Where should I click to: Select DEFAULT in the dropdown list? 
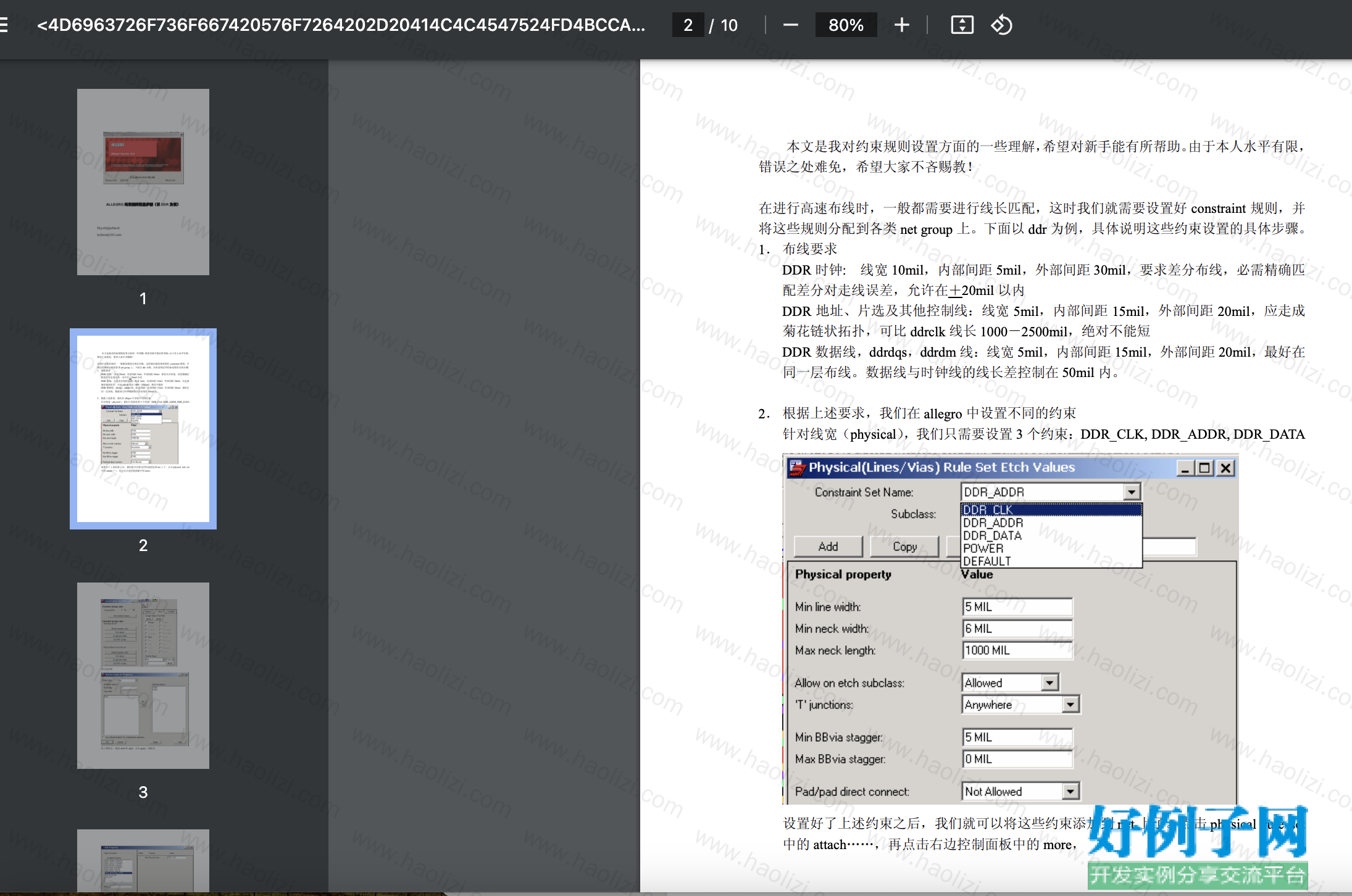point(1051,561)
